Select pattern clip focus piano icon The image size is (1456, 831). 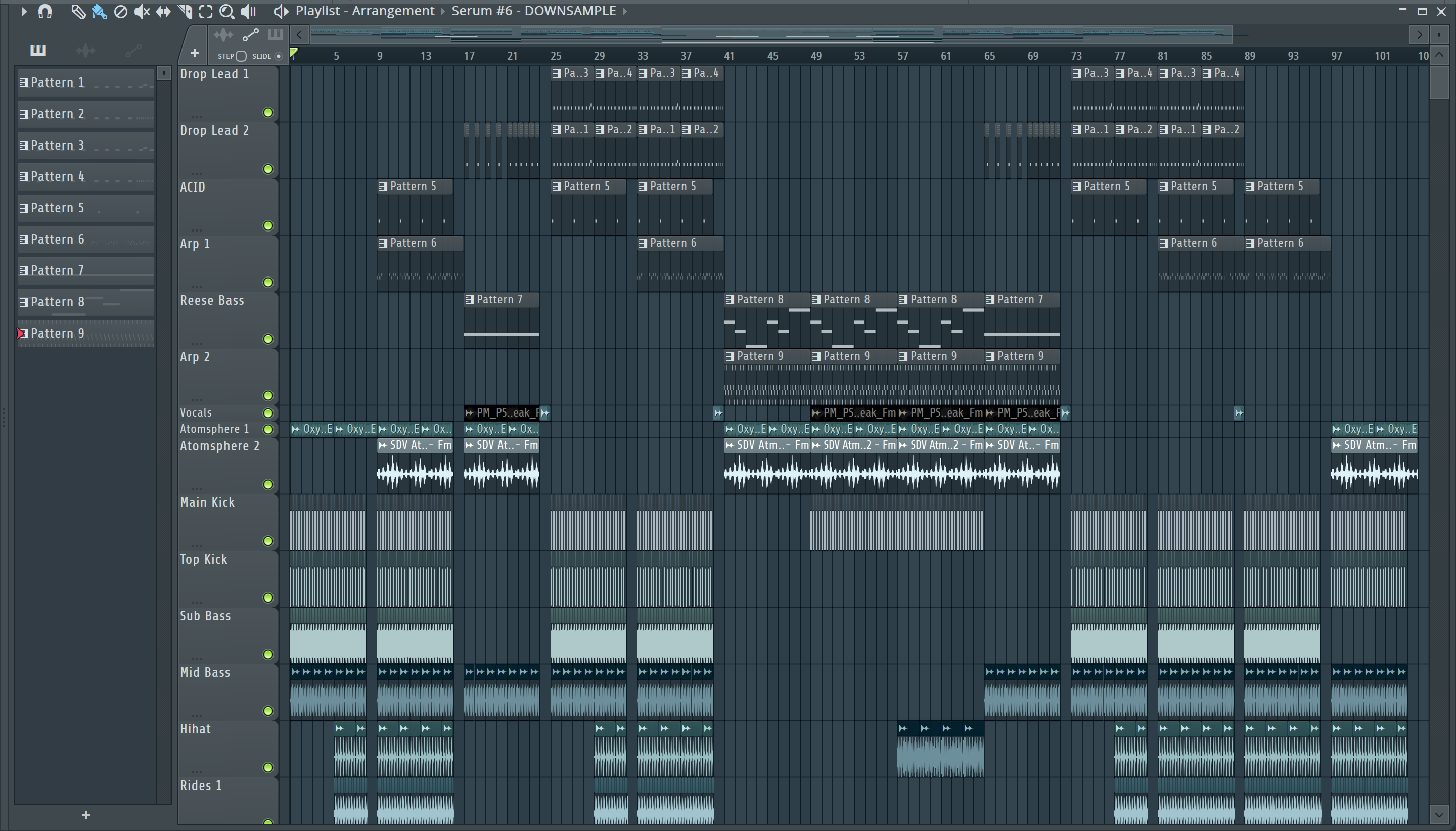pyautogui.click(x=275, y=35)
